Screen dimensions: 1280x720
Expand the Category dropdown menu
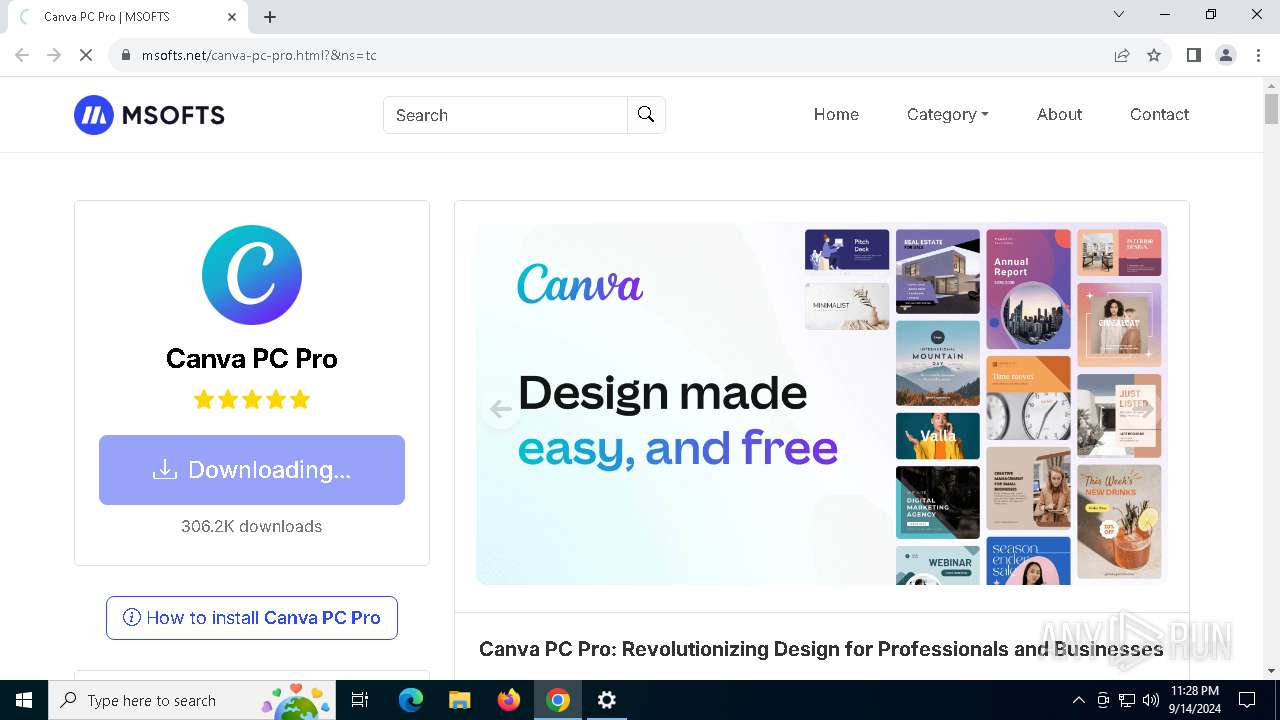[x=947, y=114]
